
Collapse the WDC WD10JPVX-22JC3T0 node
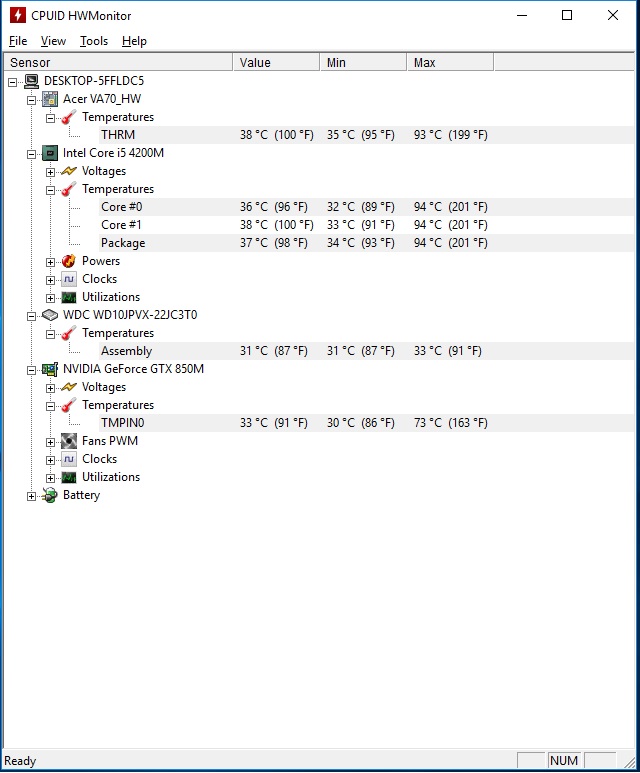(x=32, y=316)
